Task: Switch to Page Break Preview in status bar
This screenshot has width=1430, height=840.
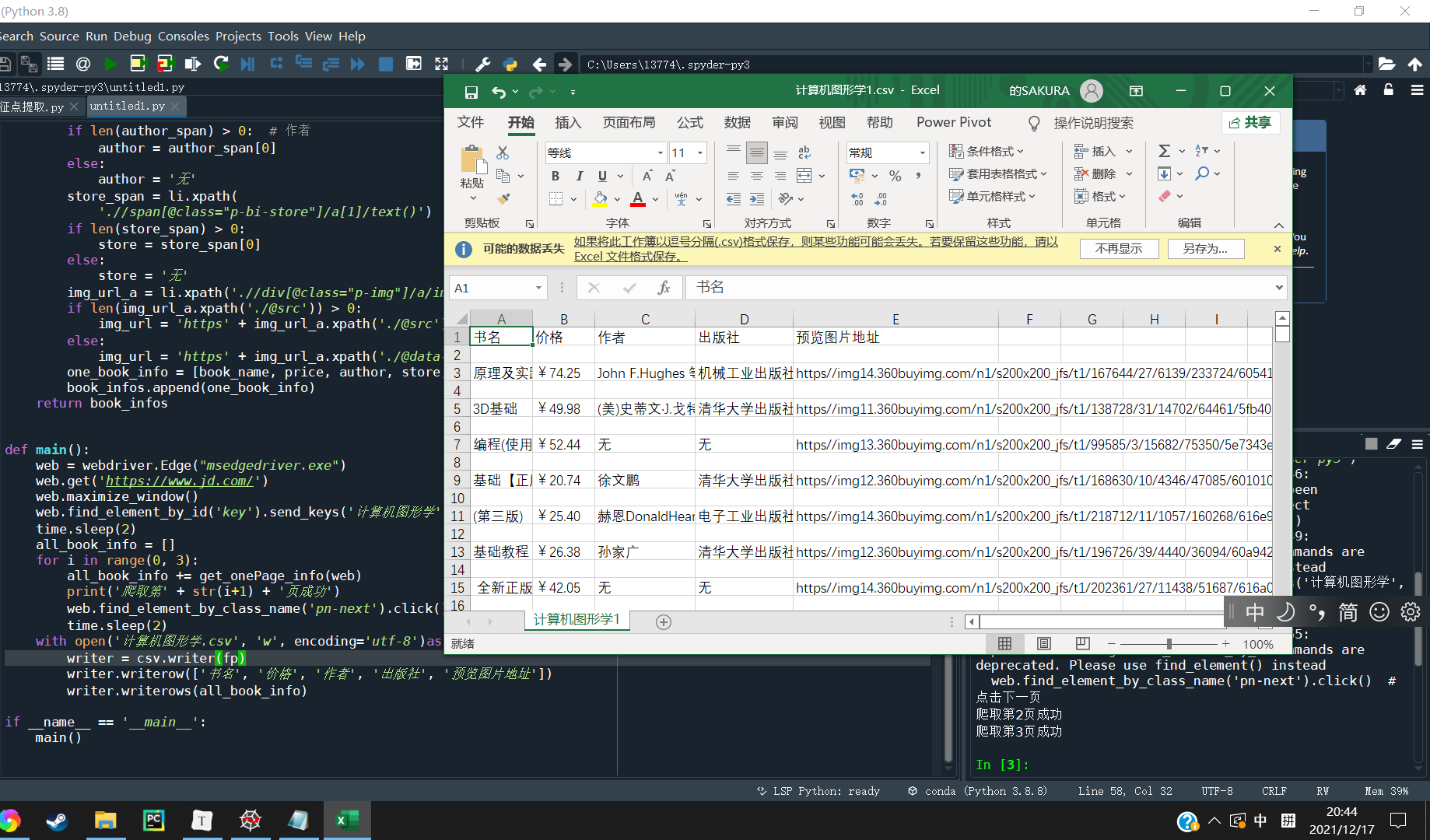Action: coord(1083,644)
